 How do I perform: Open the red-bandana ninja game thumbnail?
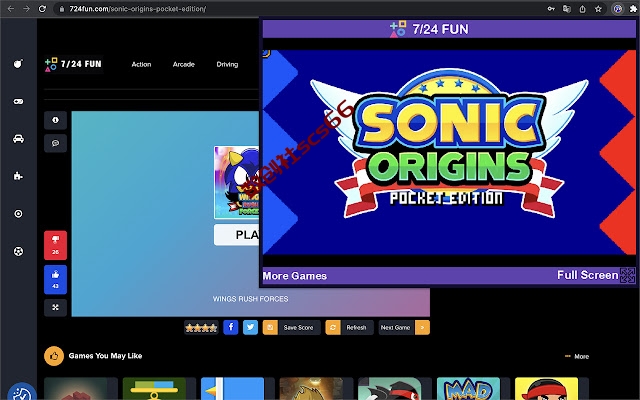[547, 389]
